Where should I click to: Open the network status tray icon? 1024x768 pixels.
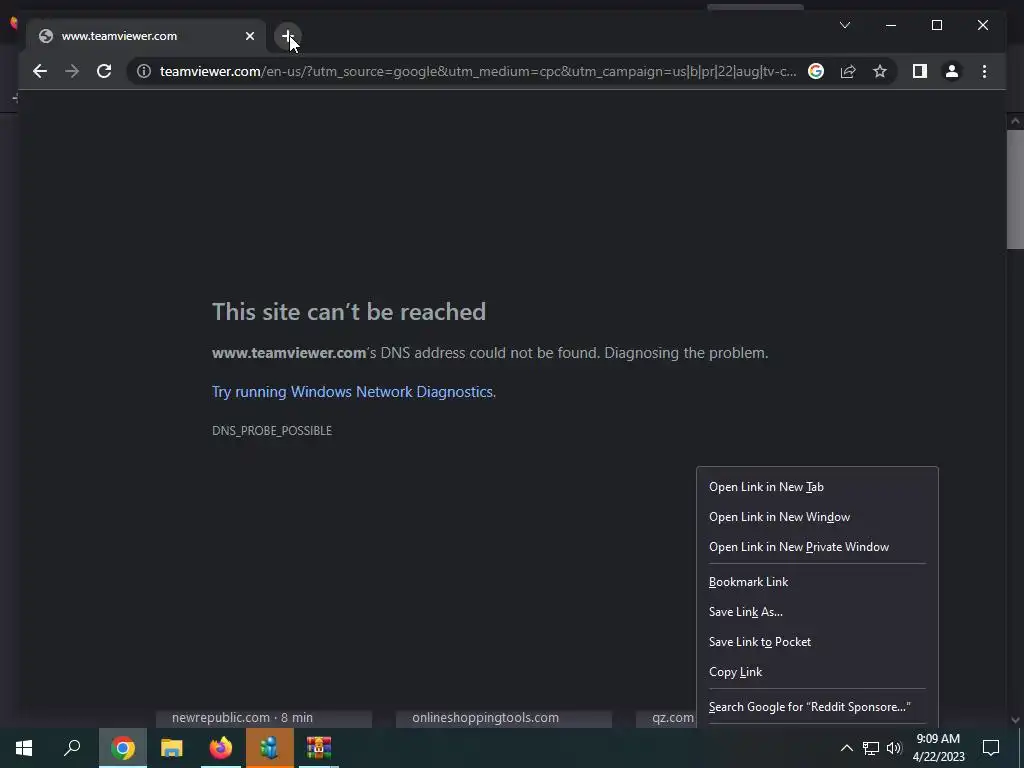click(x=871, y=748)
